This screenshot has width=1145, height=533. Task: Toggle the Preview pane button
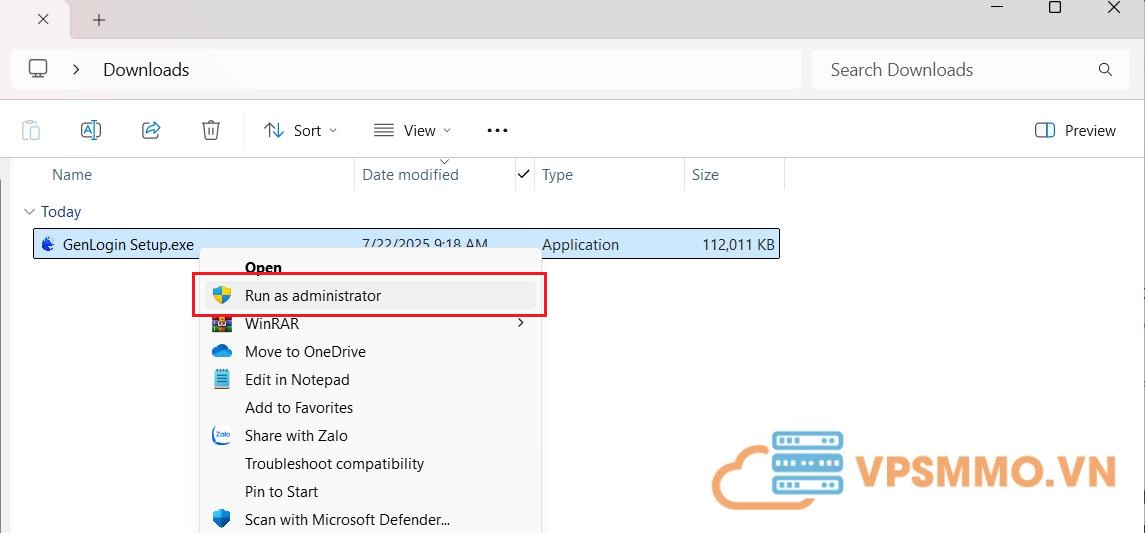pyautogui.click(x=1075, y=130)
